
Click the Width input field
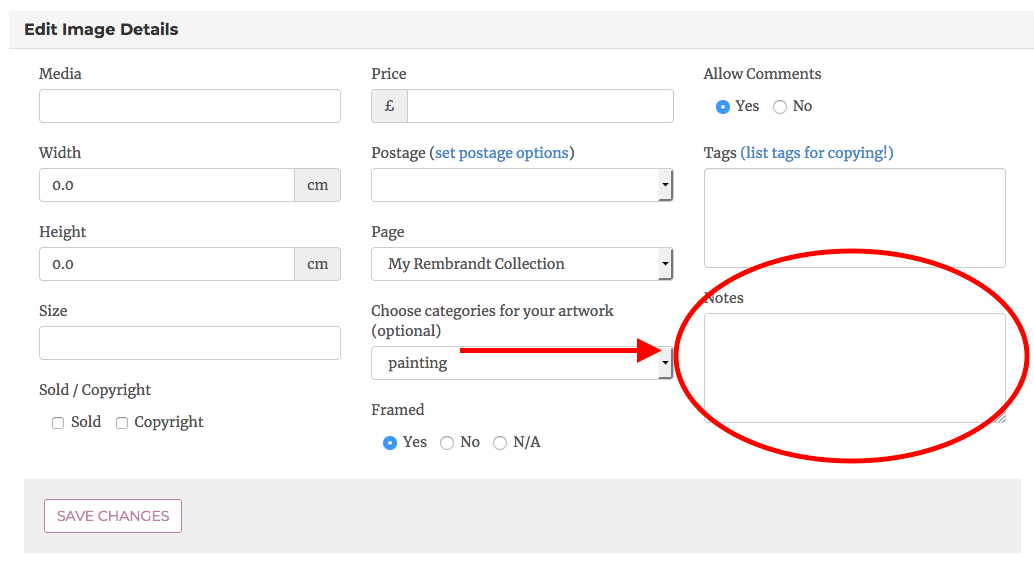166,185
